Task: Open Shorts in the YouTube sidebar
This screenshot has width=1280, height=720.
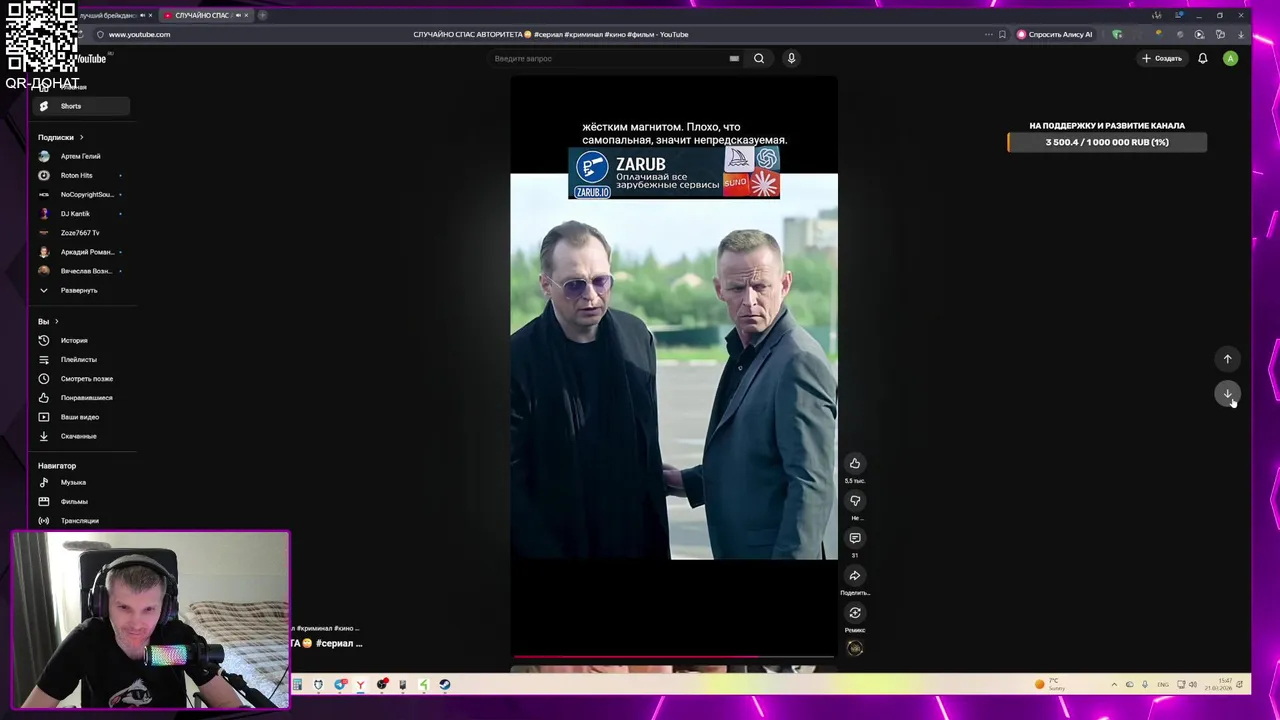Action: pos(80,106)
